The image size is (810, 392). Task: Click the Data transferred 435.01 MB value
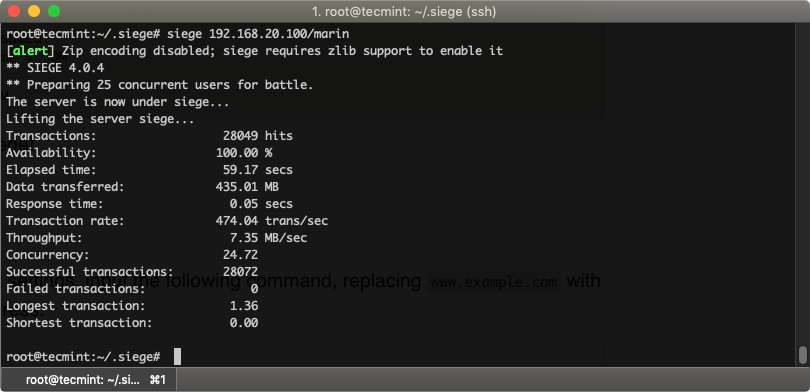point(247,187)
